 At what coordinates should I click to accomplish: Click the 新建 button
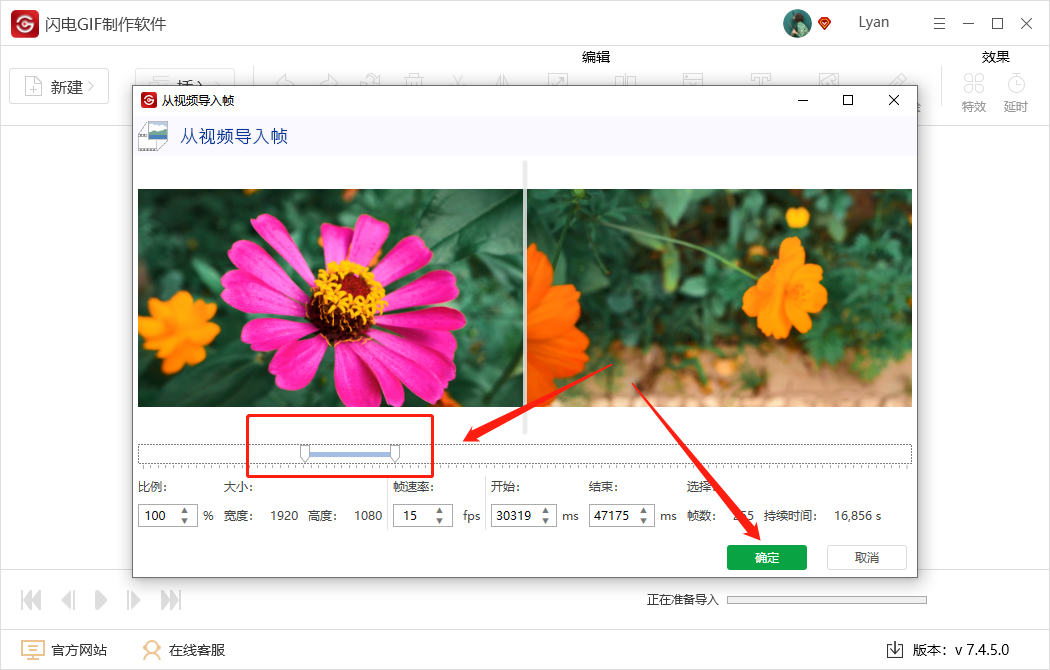click(59, 86)
